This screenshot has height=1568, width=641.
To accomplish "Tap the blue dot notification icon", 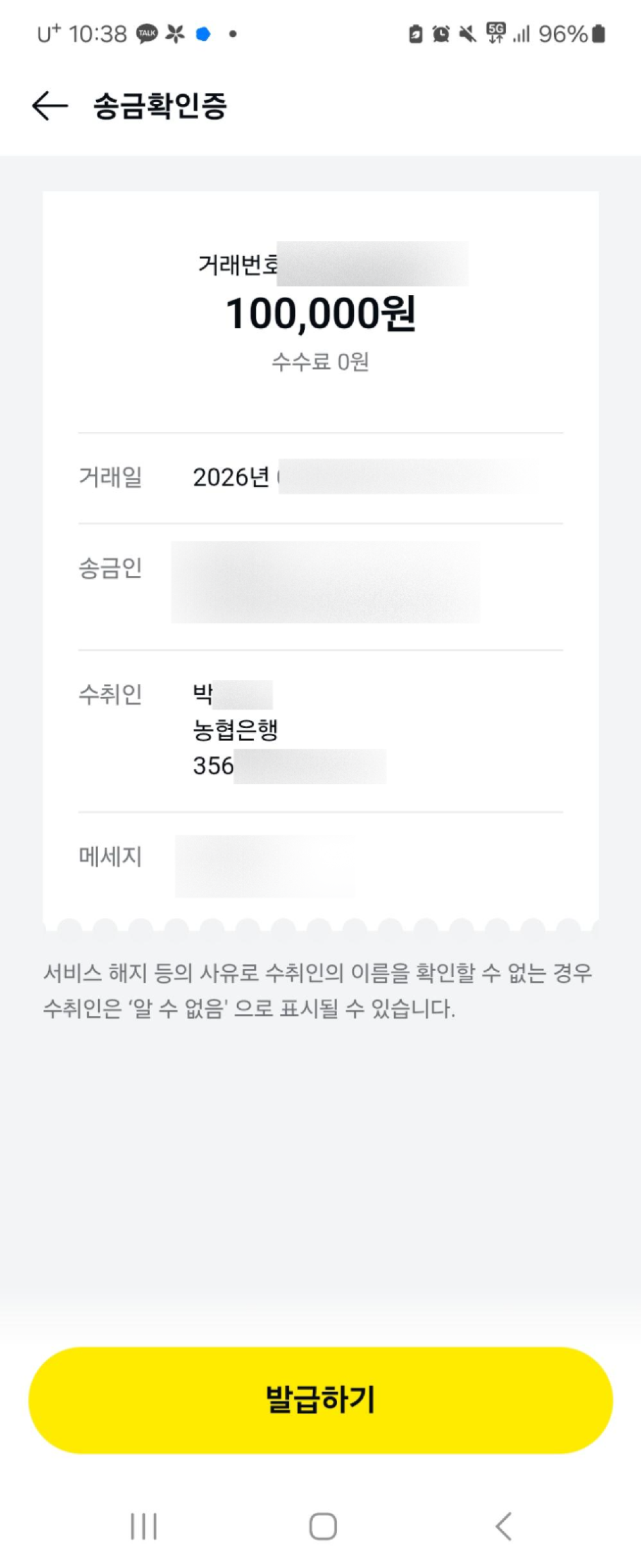I will coord(203,34).
